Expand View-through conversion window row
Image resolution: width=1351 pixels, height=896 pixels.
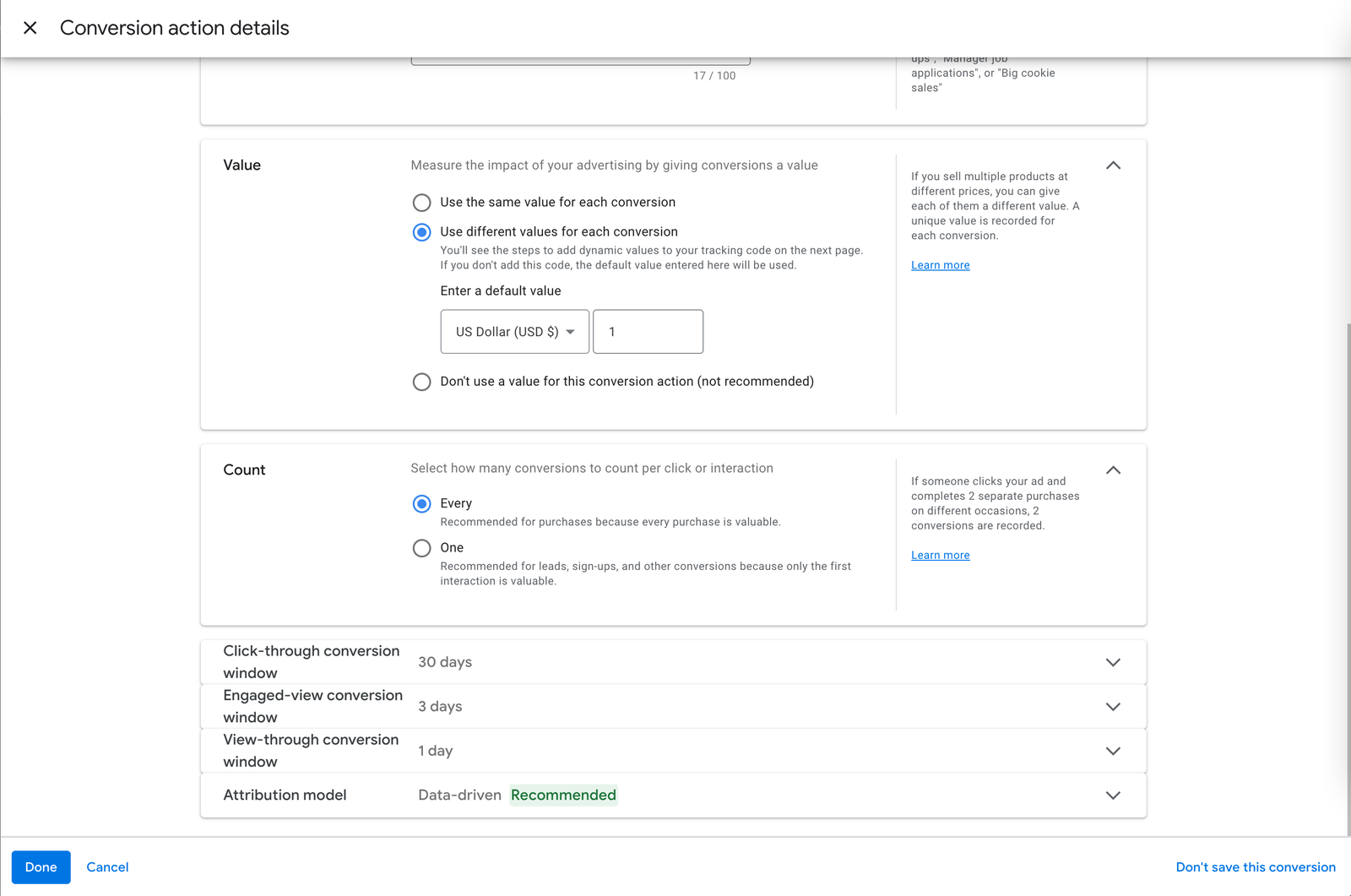[x=1113, y=751]
